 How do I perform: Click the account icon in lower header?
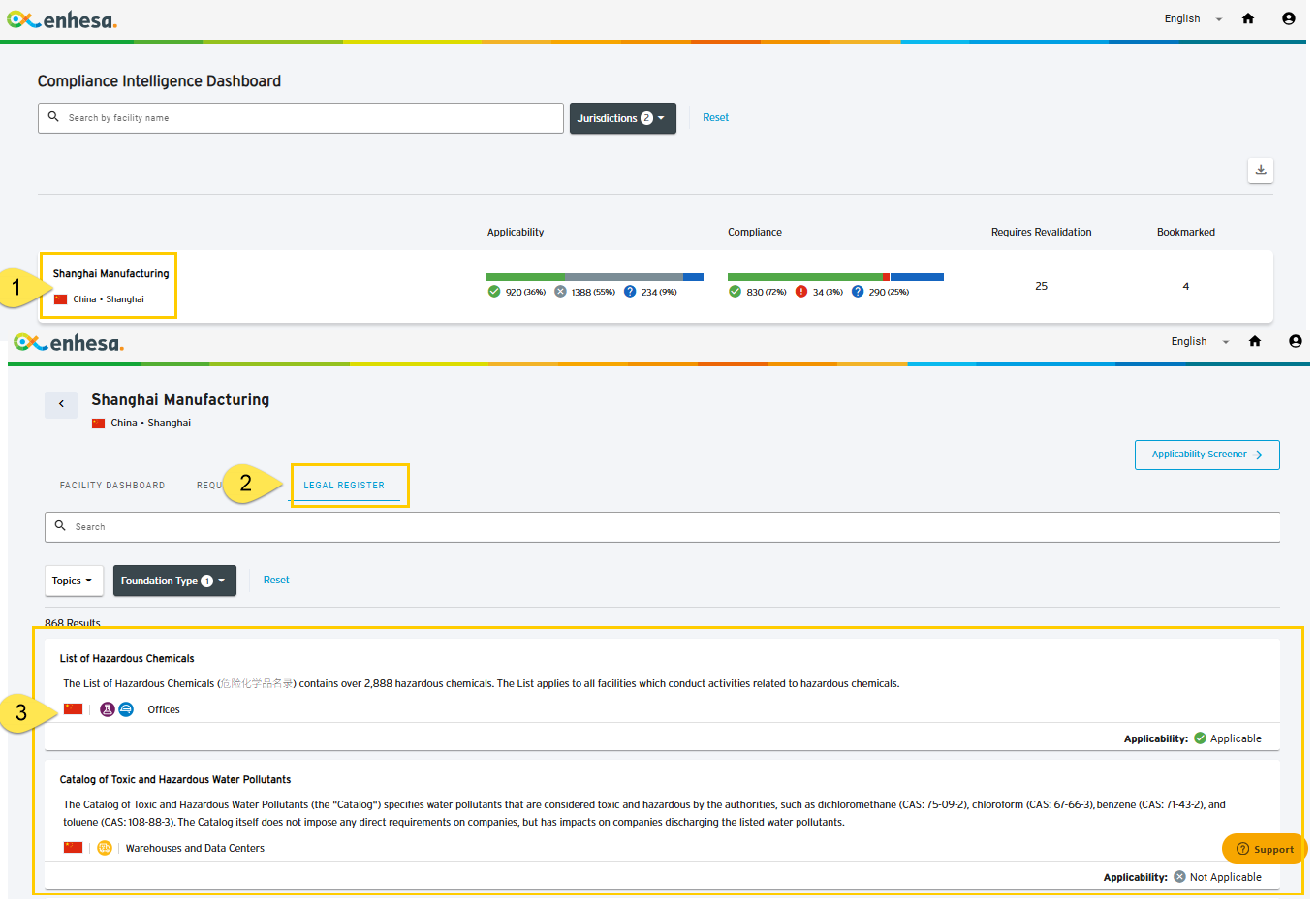pos(1295,341)
